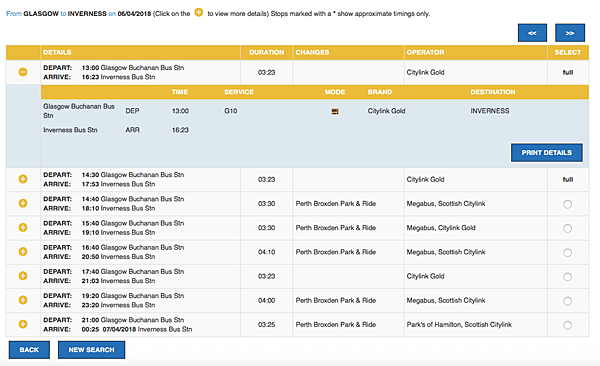Expand the 15:40 departure journey details
600x366 pixels.
pos(23,227)
